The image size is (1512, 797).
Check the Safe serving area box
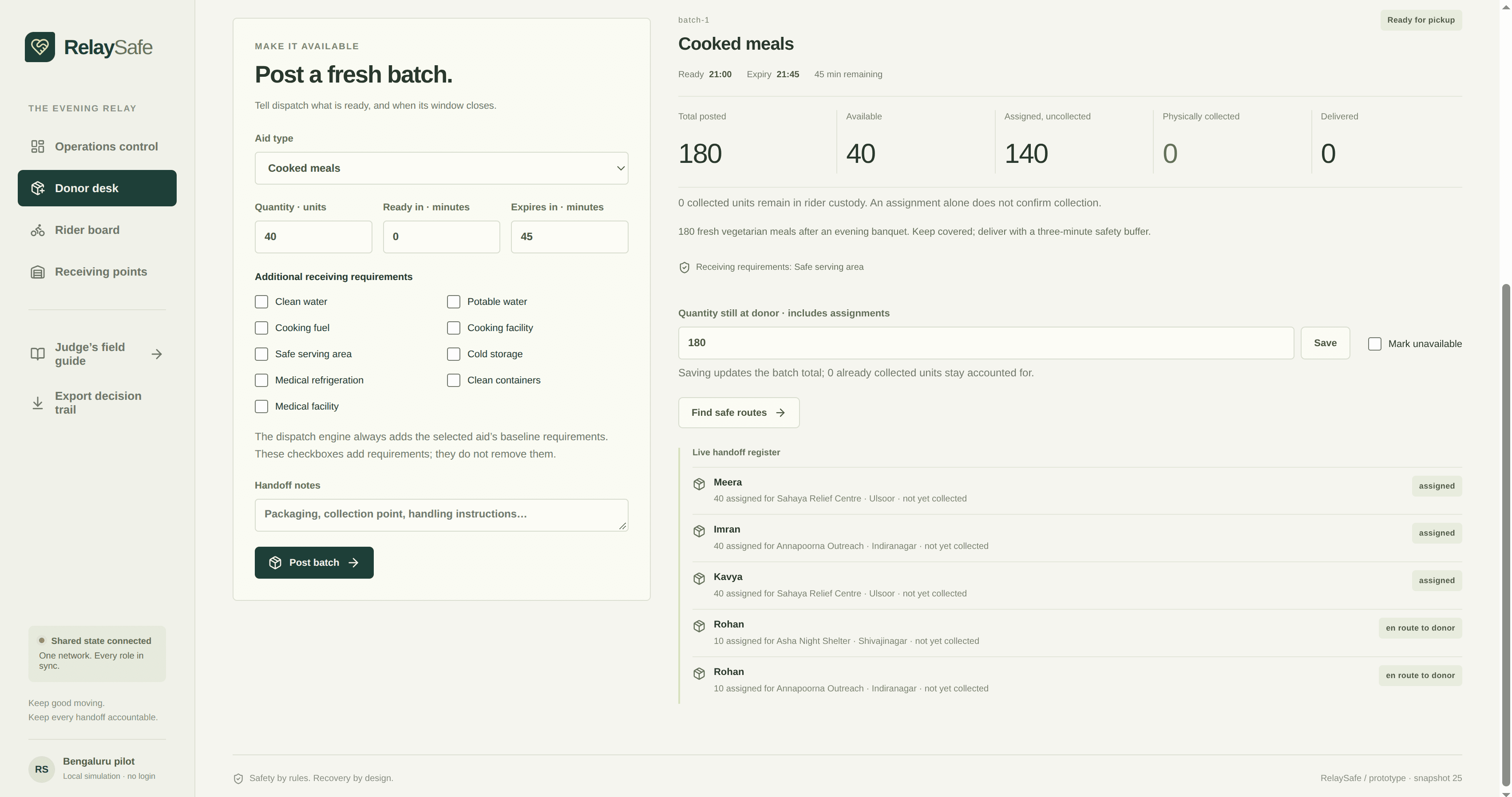pos(261,354)
